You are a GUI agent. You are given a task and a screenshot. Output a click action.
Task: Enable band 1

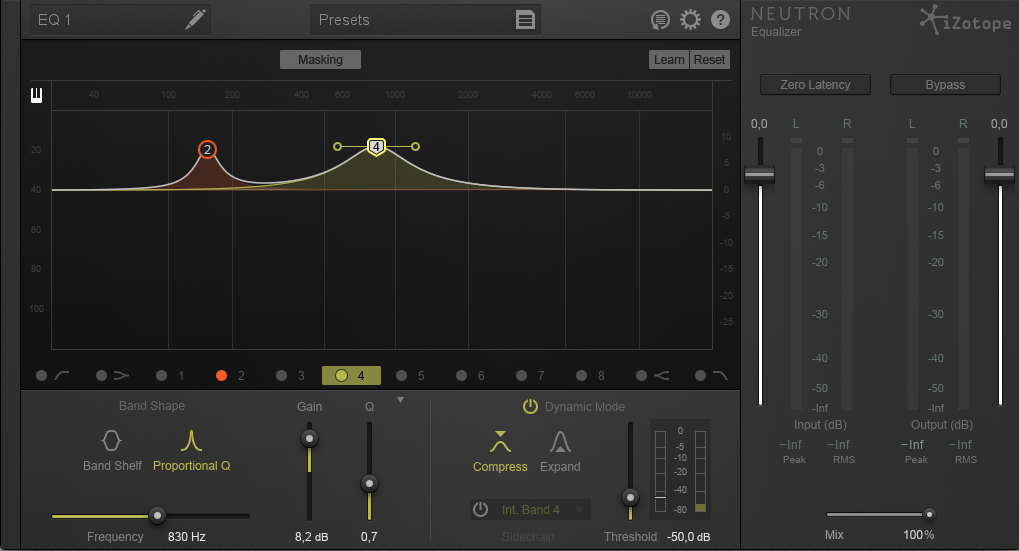click(x=162, y=376)
